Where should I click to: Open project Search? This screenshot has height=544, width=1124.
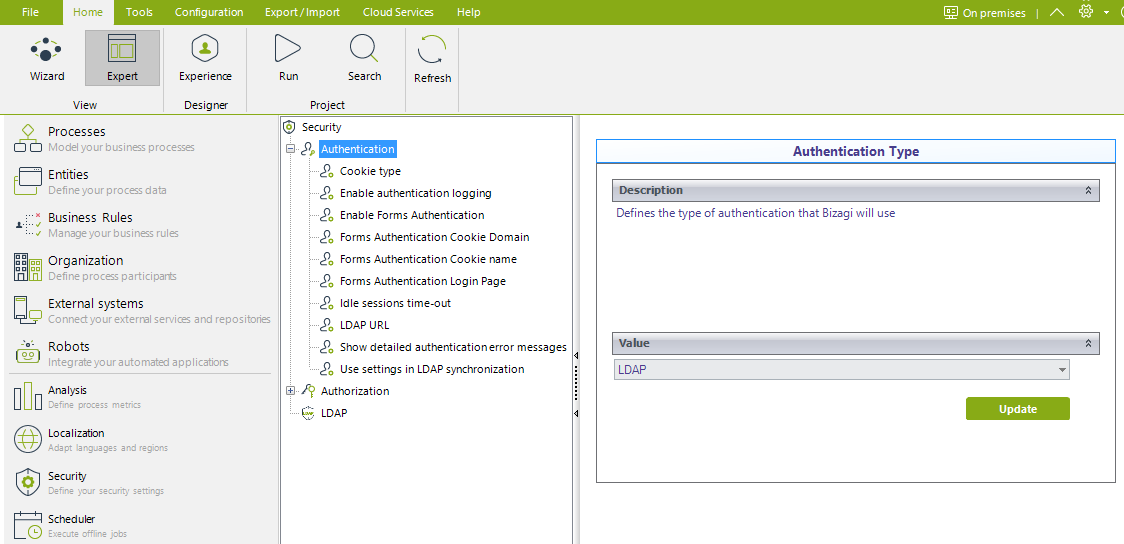pyautogui.click(x=364, y=59)
